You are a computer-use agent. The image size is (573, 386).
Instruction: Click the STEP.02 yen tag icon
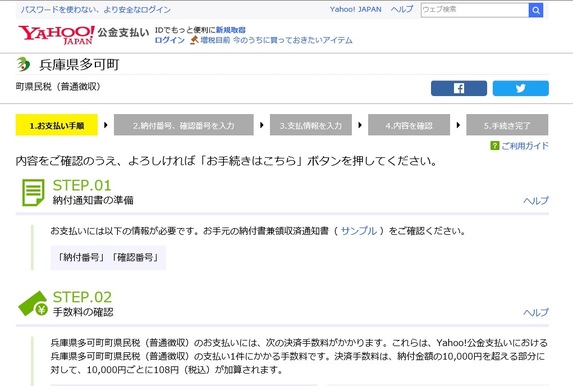(33, 304)
